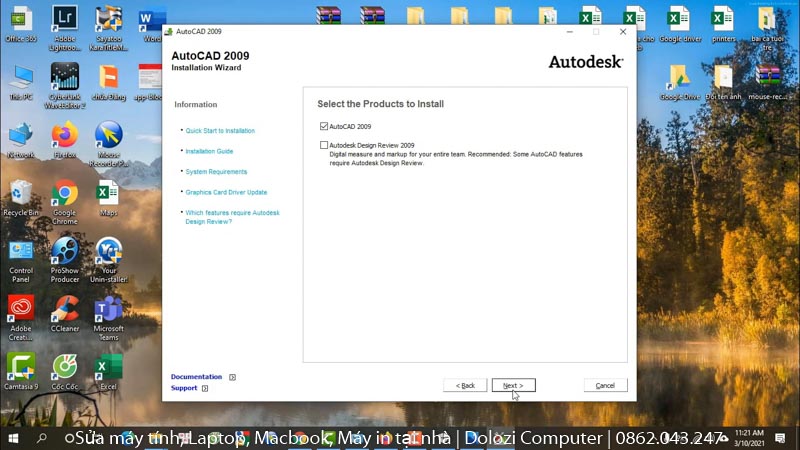Open the taskbar search icon

(x=42, y=438)
